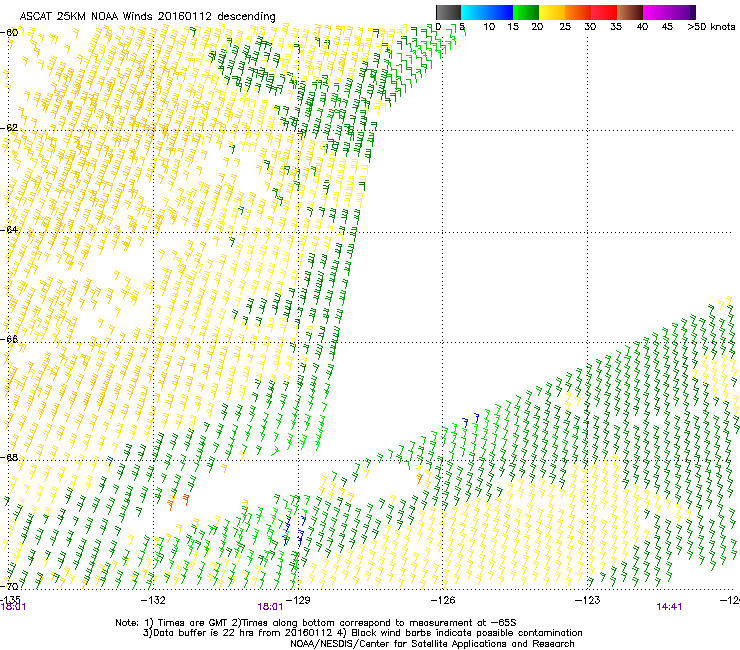Click the note line 'Times are GMT'
Image resolution: width=740 pixels, height=650 pixels.
(x=316, y=623)
